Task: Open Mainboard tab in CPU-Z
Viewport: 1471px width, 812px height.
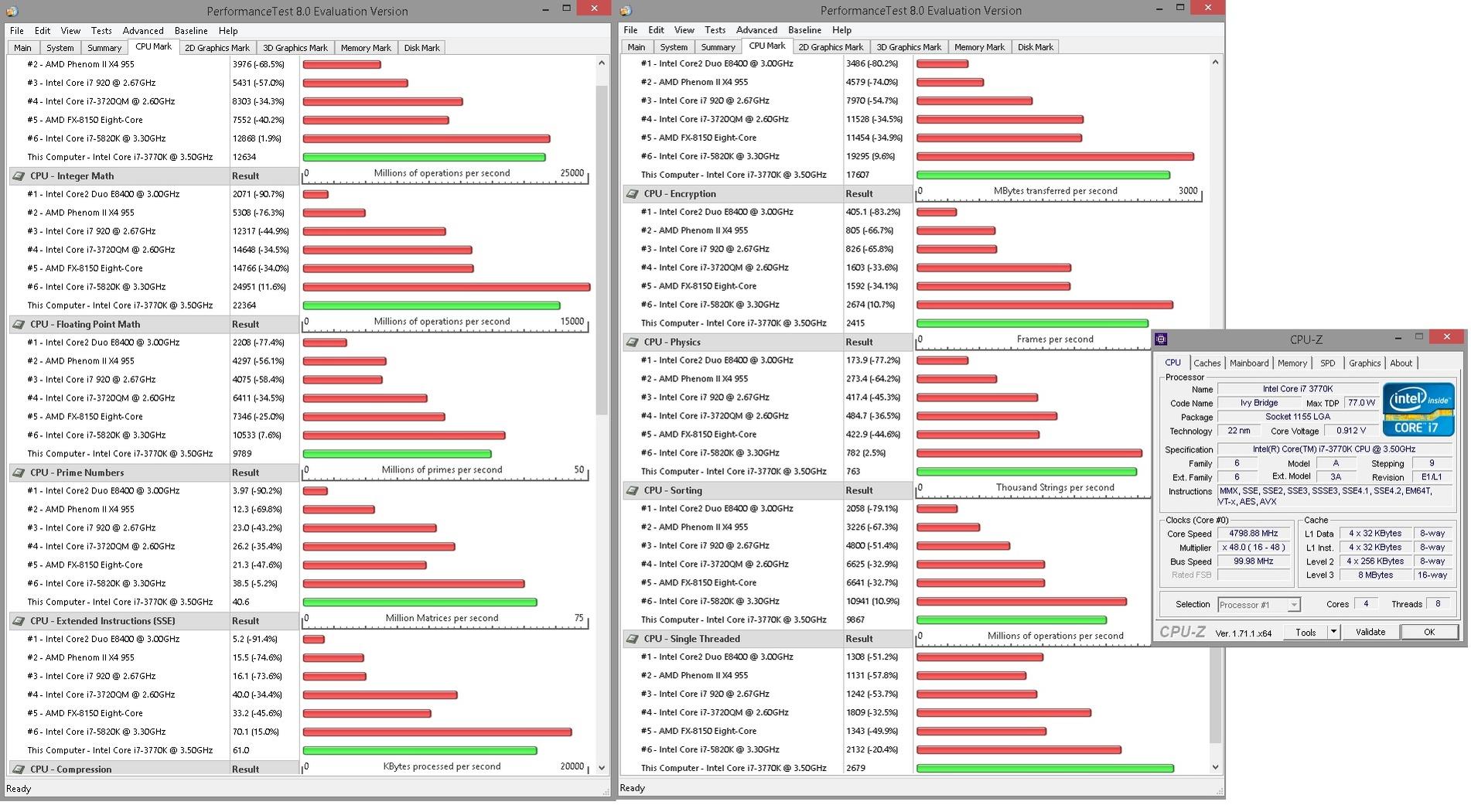Action: 1249,363
